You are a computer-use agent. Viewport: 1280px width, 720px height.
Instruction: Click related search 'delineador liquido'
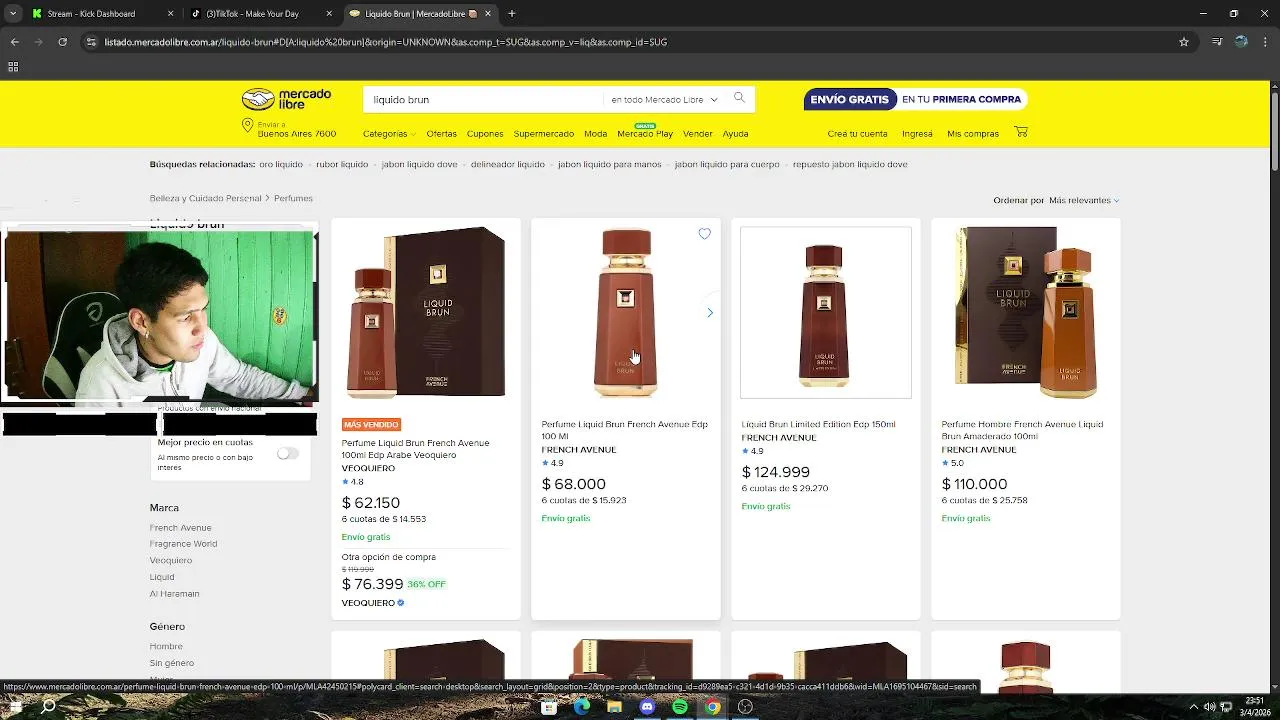point(508,164)
